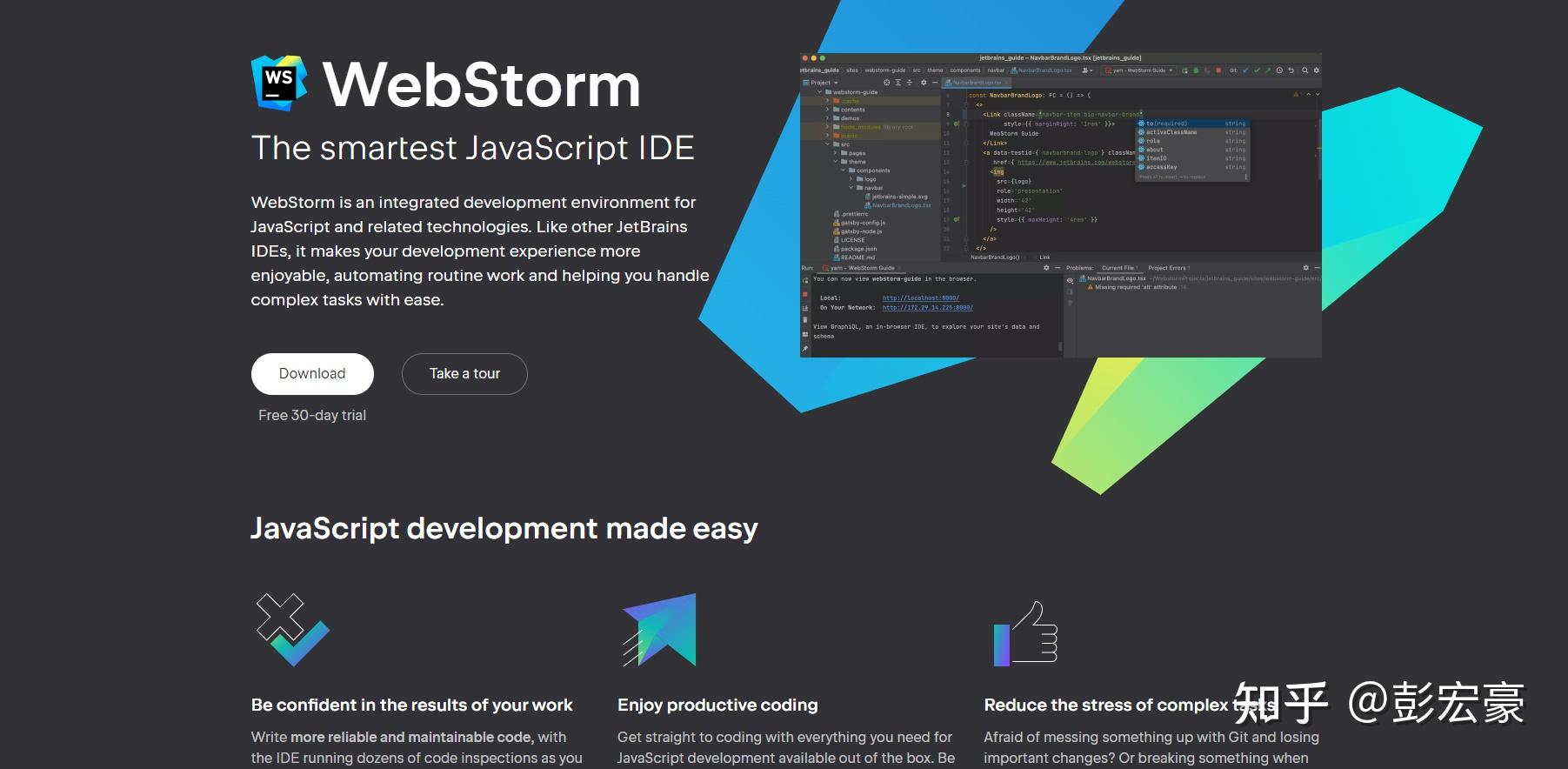The width and height of the screenshot is (1568, 769).
Task: Switch to the Current File tab in Problems
Action: pos(1119,268)
